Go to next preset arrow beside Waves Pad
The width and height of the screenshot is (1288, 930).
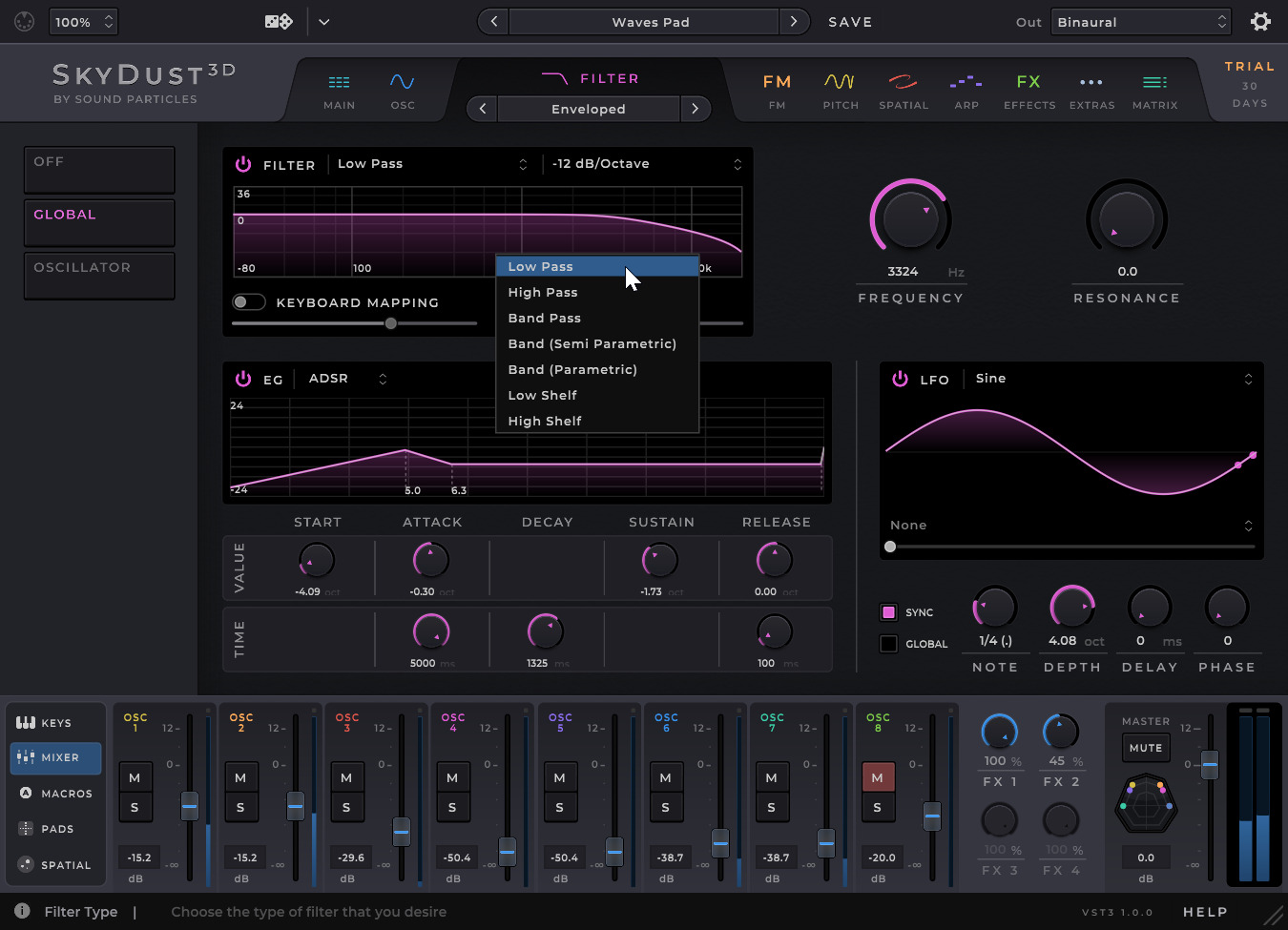tap(794, 22)
